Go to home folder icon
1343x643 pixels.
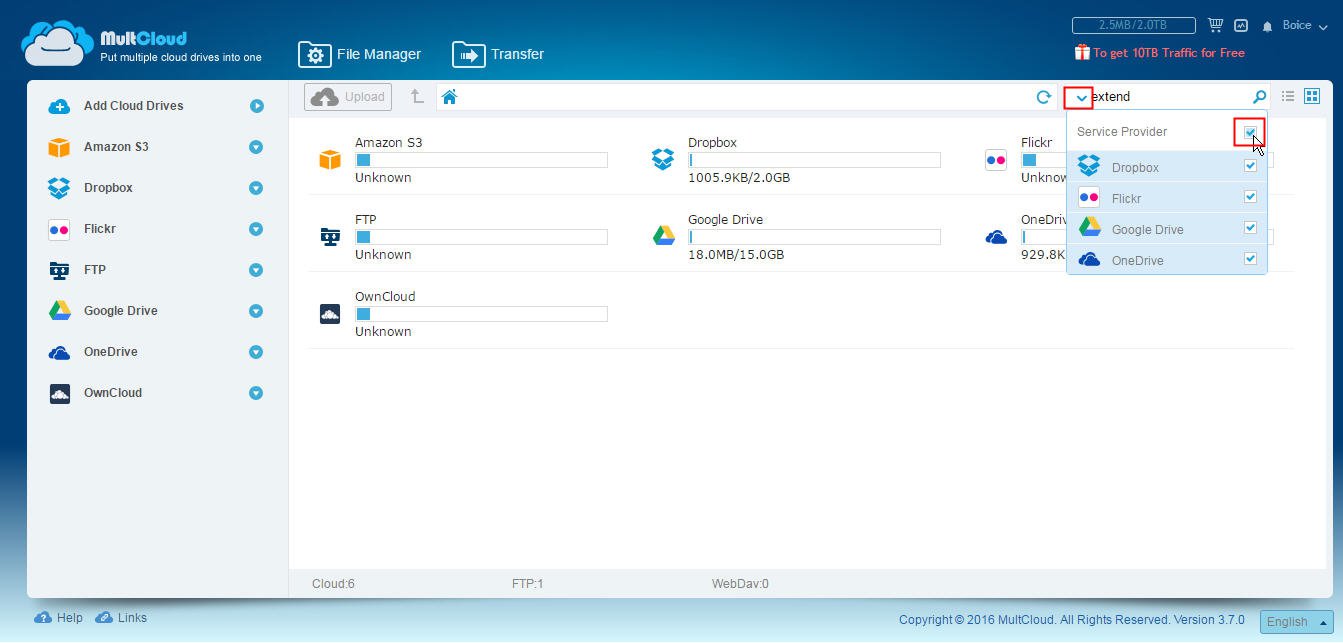click(449, 97)
